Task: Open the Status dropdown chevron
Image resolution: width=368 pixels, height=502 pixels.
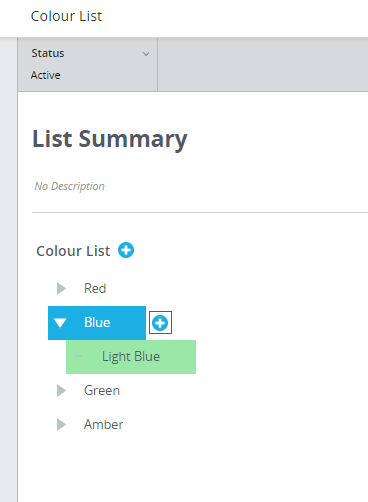Action: [146, 54]
